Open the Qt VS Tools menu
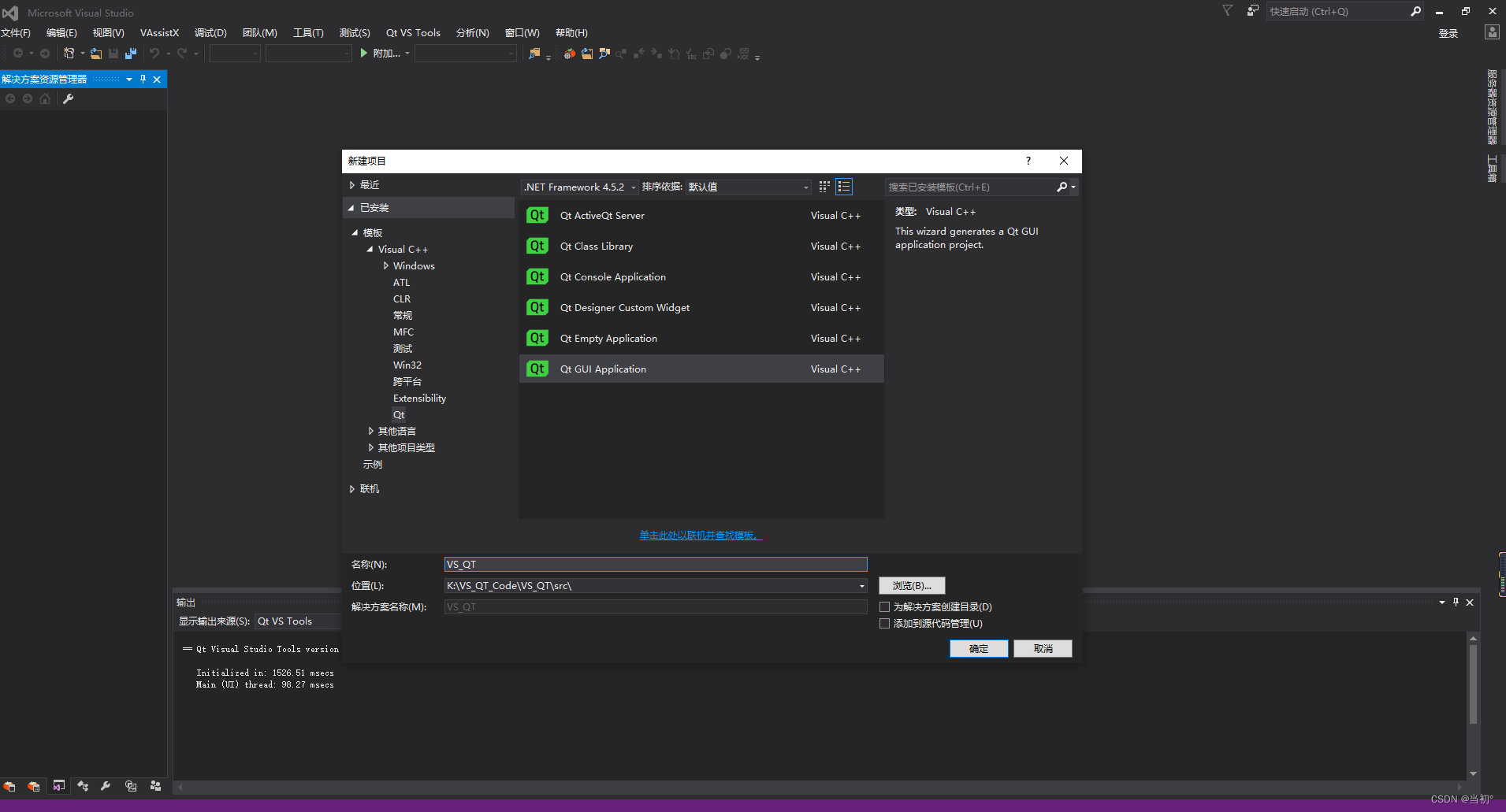Image resolution: width=1506 pixels, height=812 pixels. tap(413, 32)
